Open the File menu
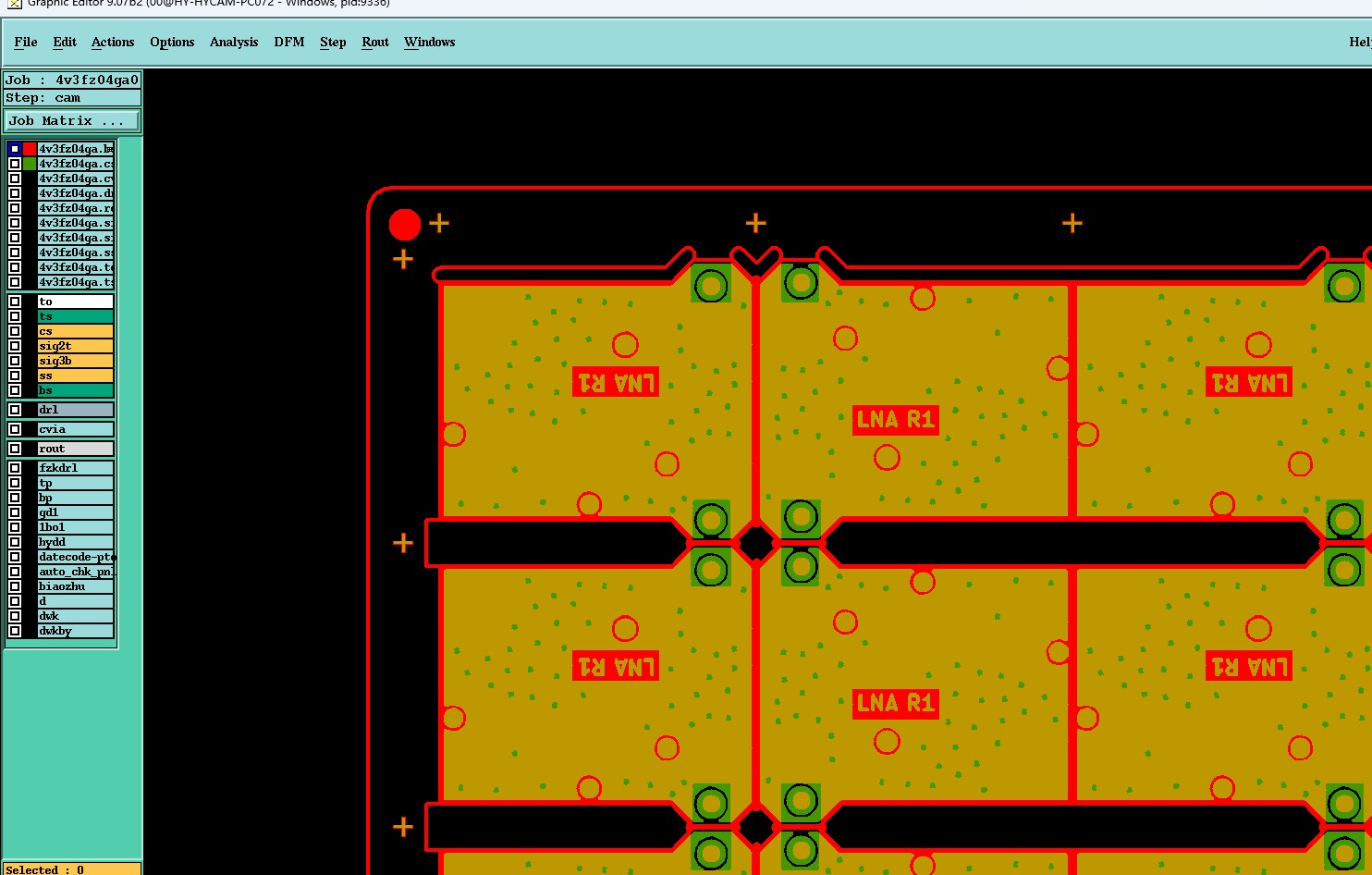 tap(26, 42)
